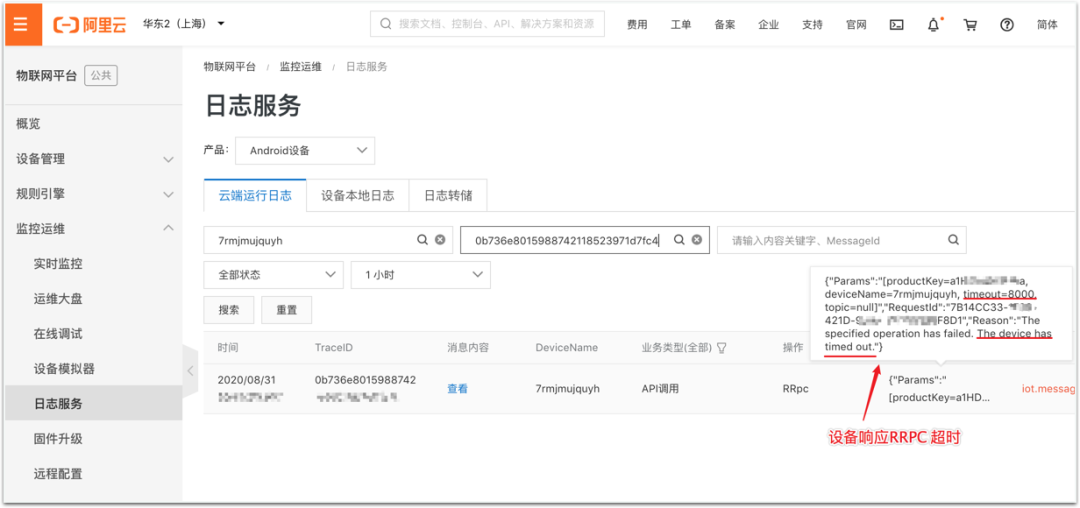Viewport: 1080px width, 508px height.
Task: Switch language via 简体
Action: point(1047,25)
